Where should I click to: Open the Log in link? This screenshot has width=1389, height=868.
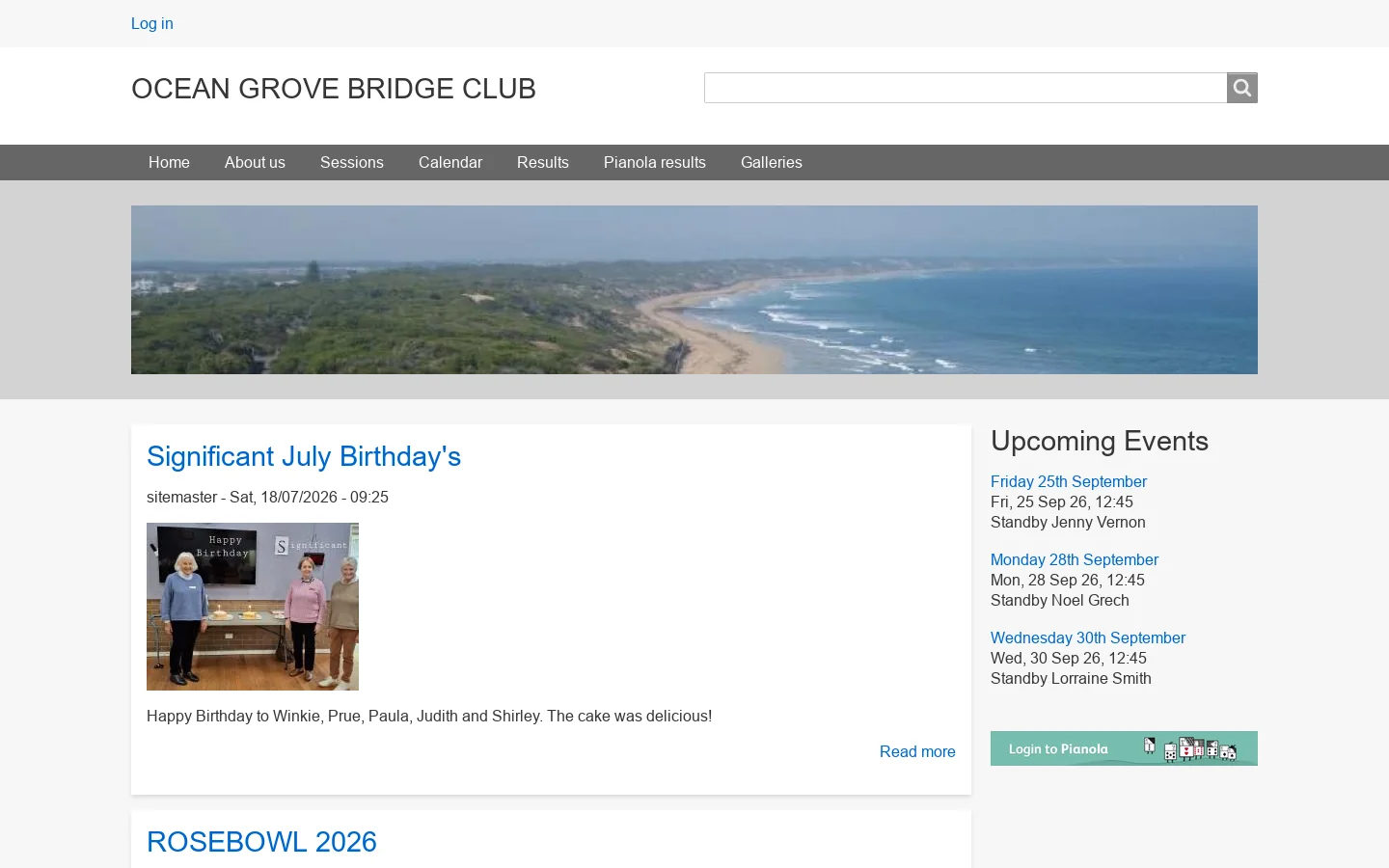pos(152,23)
